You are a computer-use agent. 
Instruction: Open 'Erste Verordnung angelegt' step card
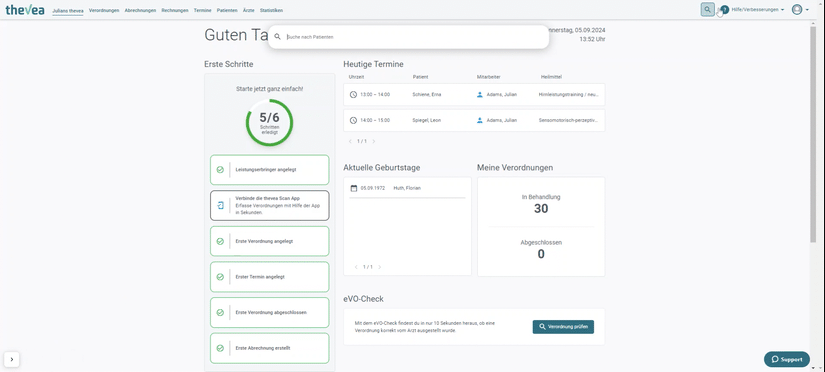pos(269,241)
